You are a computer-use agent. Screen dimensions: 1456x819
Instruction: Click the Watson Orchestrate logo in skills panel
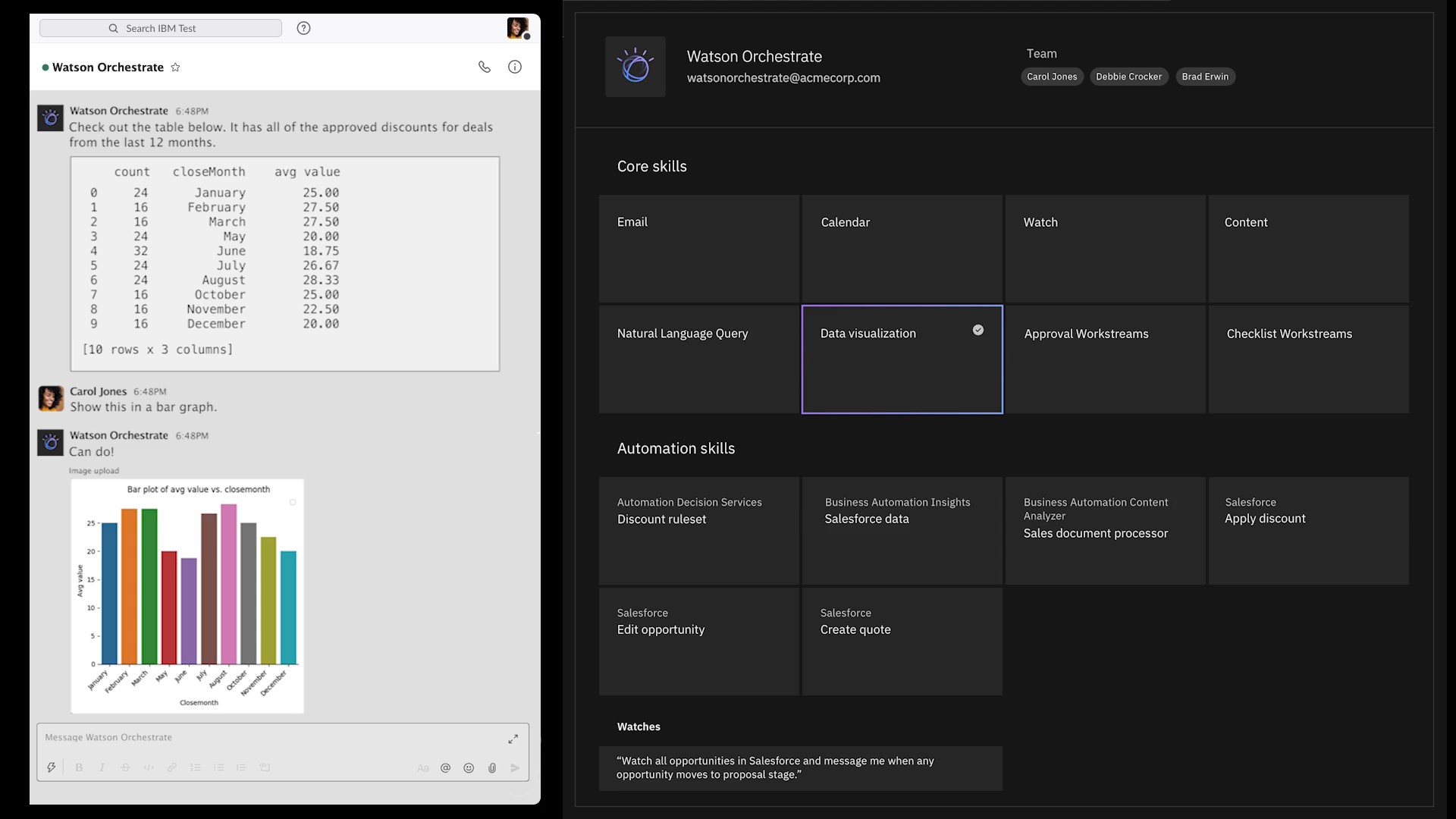pyautogui.click(x=635, y=67)
